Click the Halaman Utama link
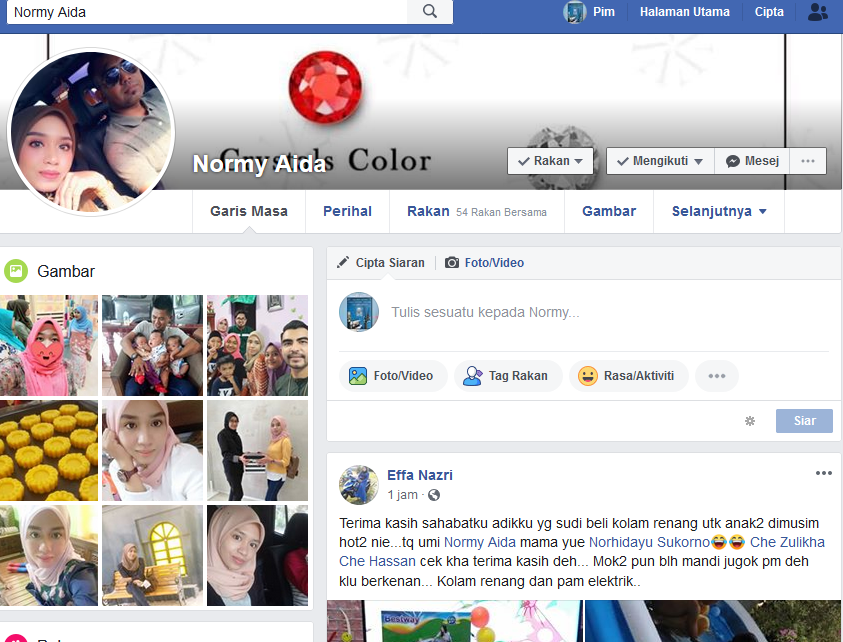The image size is (843, 642). pyautogui.click(x=685, y=12)
